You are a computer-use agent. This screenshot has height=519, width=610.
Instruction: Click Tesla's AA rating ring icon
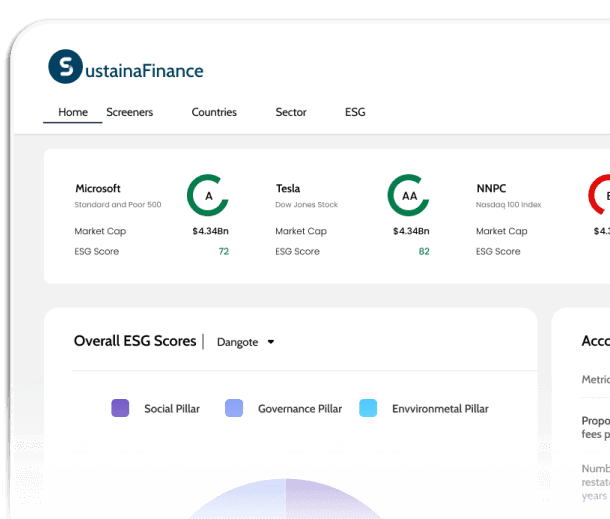click(408, 195)
